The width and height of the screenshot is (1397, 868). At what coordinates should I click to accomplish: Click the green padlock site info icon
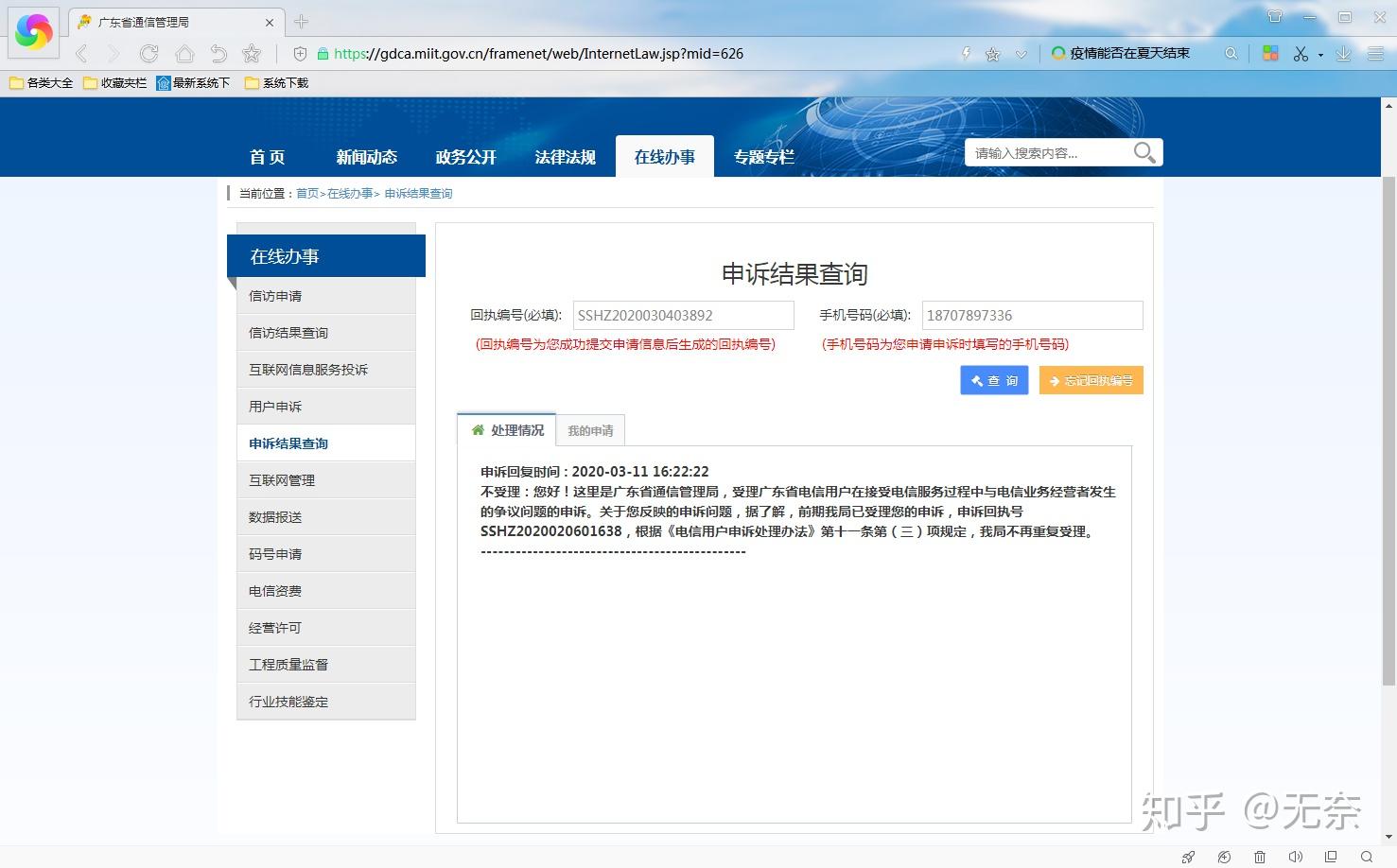pyautogui.click(x=323, y=54)
